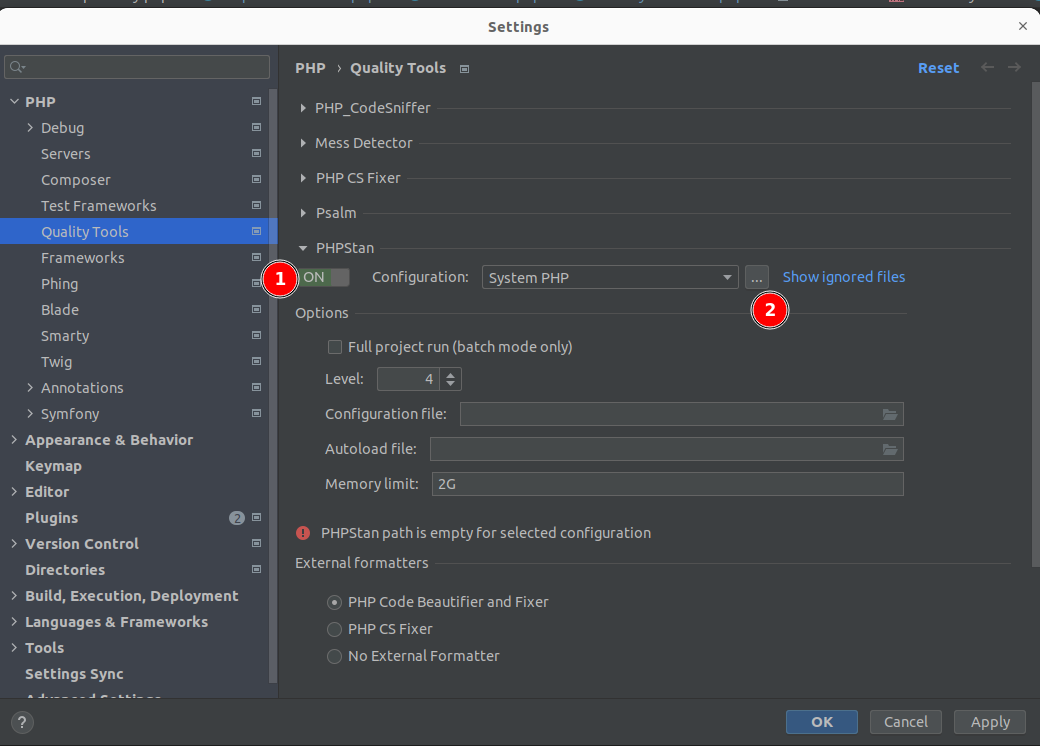Screen dimensions: 1040x746
Task: Click project-level icon on Symfony row
Action: [x=256, y=413]
